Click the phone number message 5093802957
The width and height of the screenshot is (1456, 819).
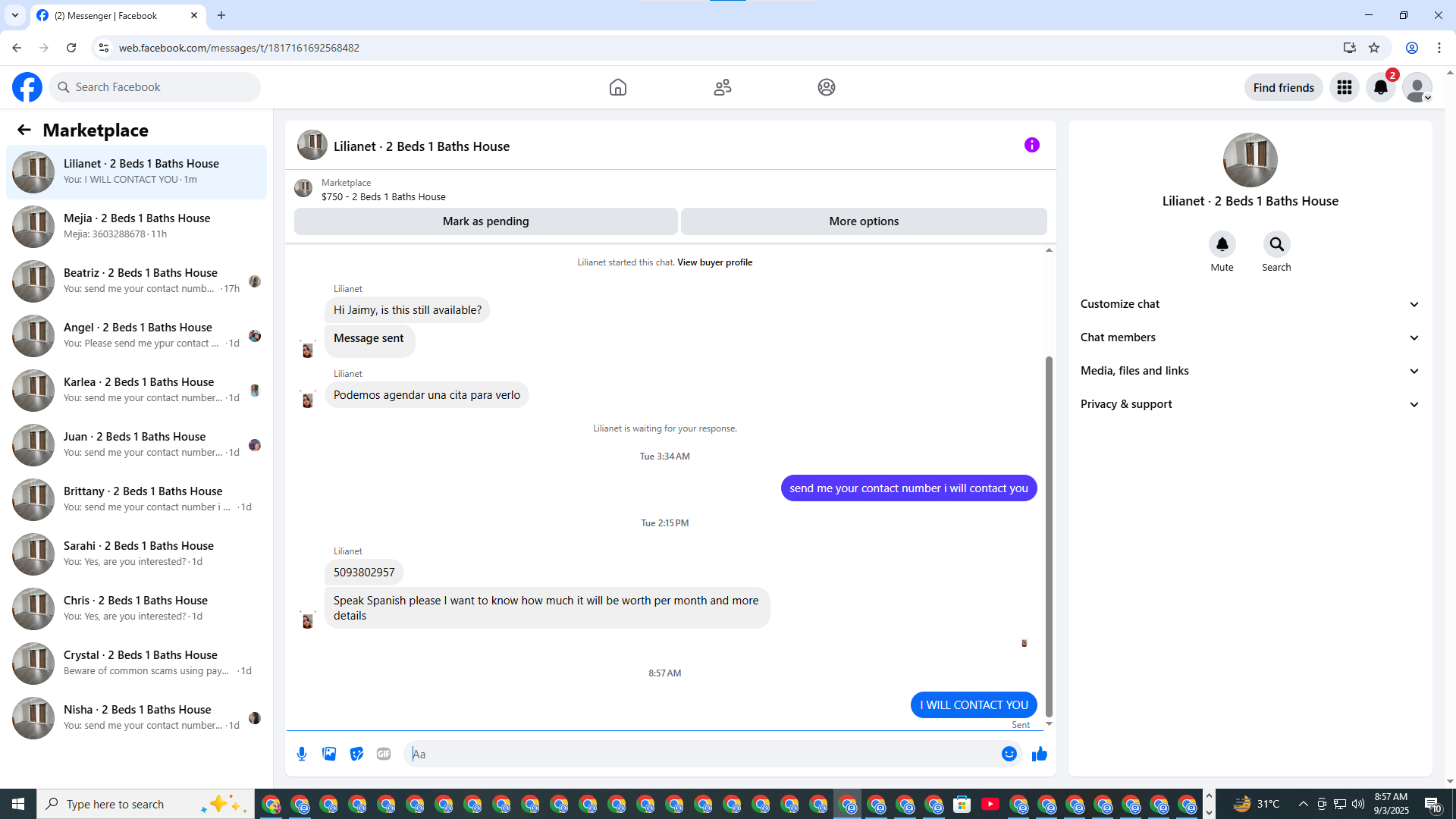[364, 573]
